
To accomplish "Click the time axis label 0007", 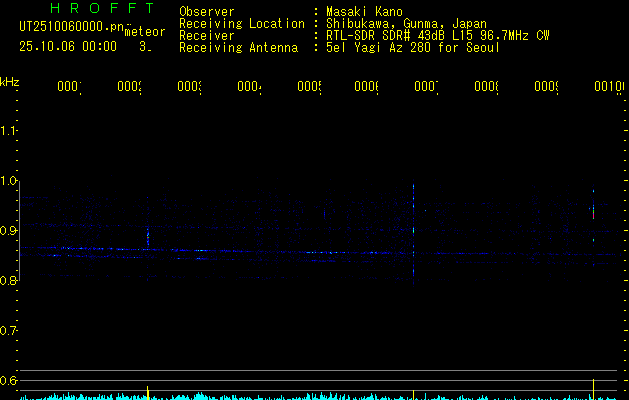I will click(x=426, y=87).
